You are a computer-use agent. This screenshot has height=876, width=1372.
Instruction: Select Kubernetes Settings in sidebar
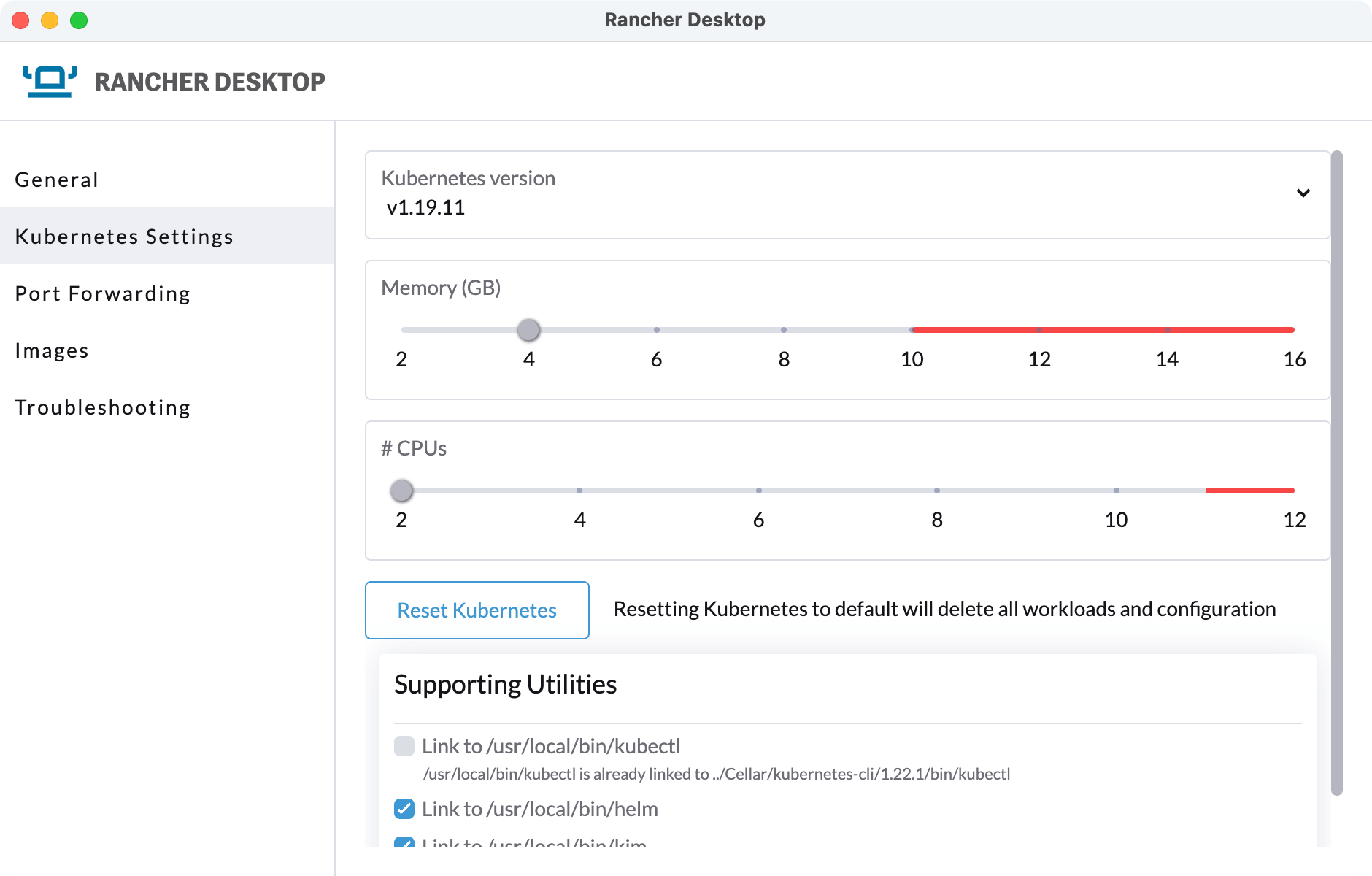tap(167, 237)
